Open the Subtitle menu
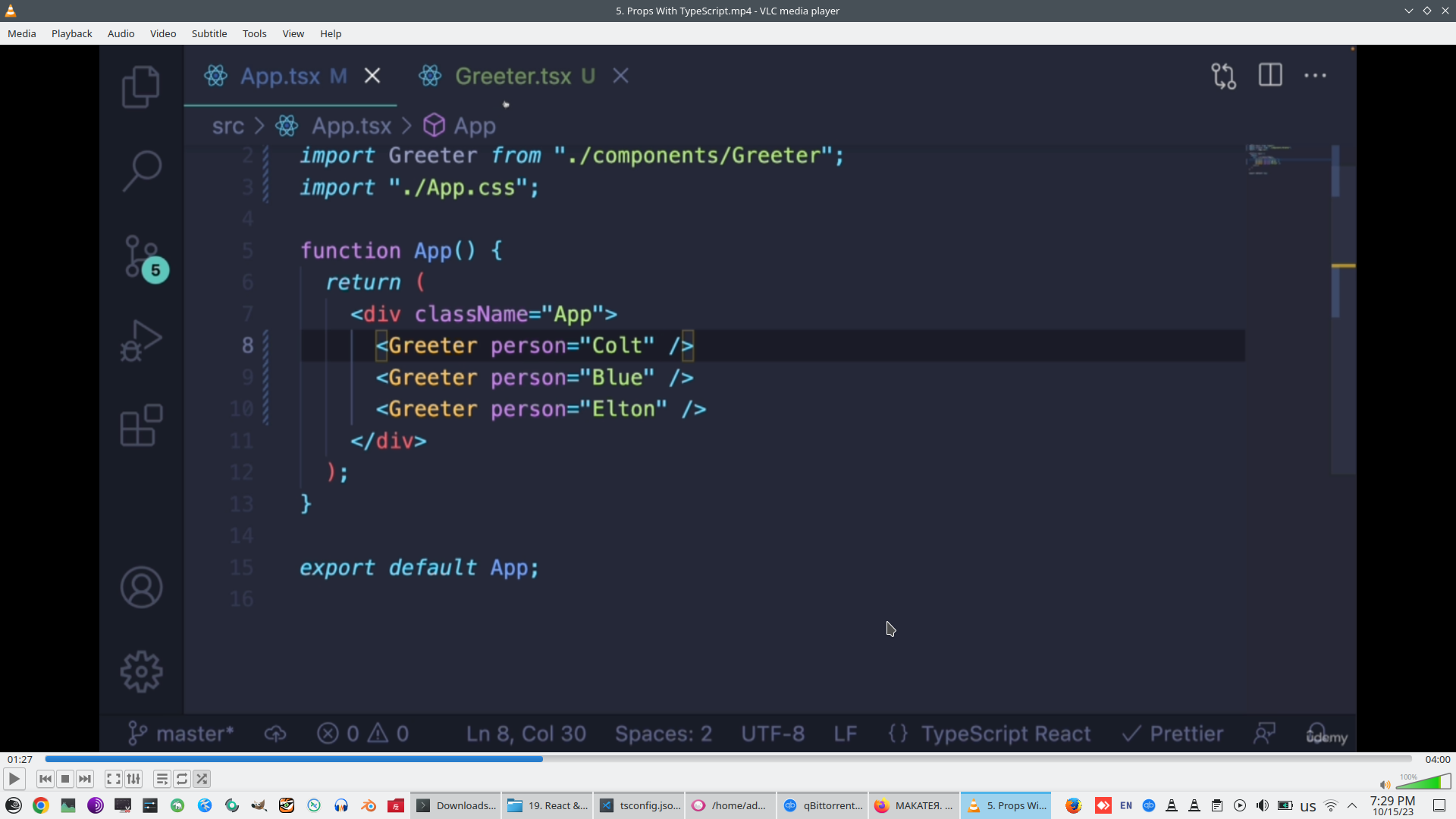The height and width of the screenshot is (819, 1456). coord(209,33)
